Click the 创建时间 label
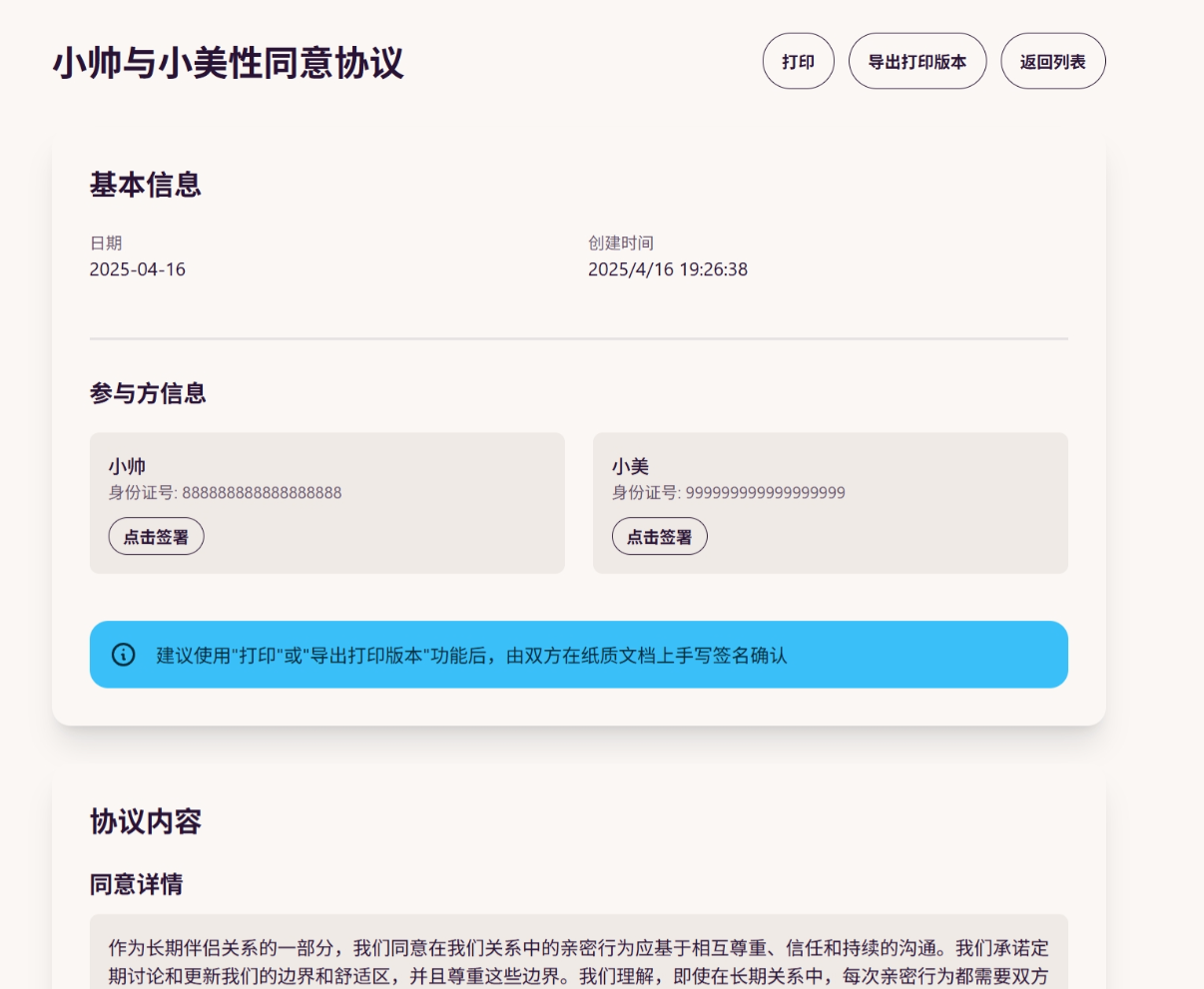 click(x=620, y=243)
